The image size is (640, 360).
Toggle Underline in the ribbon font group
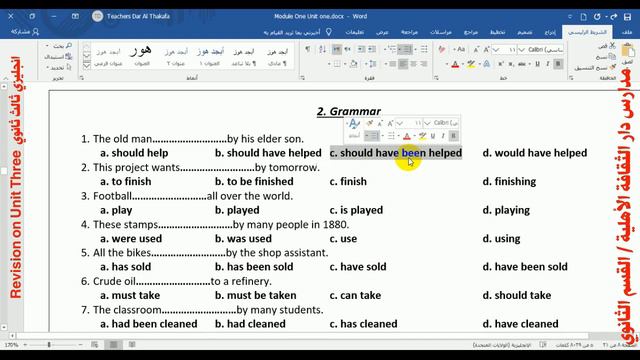538,64
